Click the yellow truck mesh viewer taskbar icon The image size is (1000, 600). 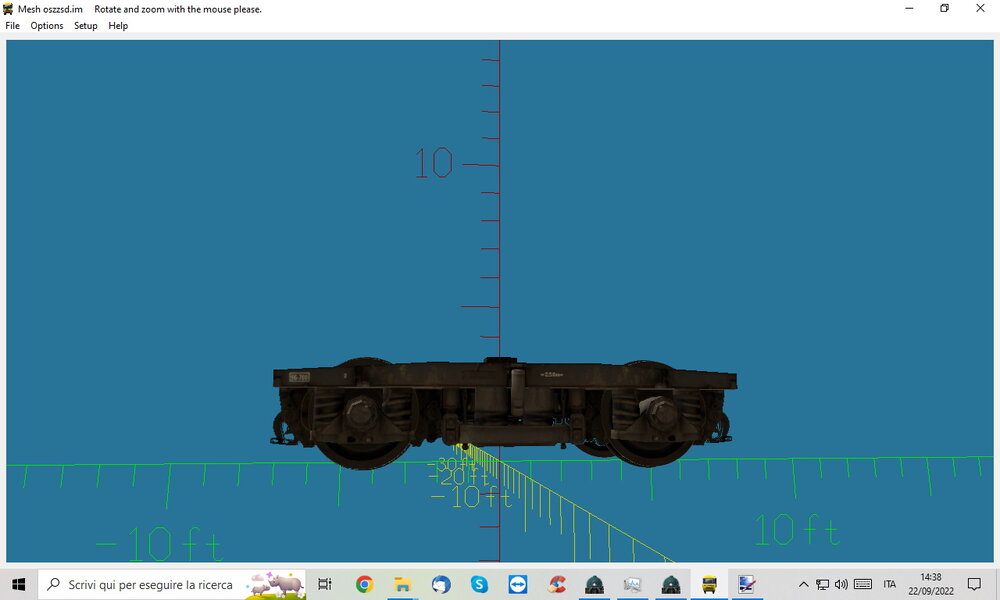(709, 584)
